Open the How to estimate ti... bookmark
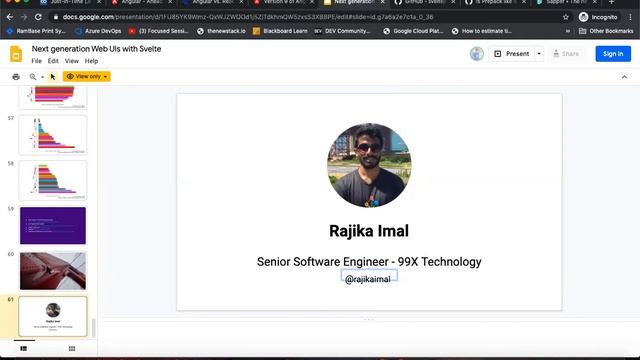 [482, 31]
